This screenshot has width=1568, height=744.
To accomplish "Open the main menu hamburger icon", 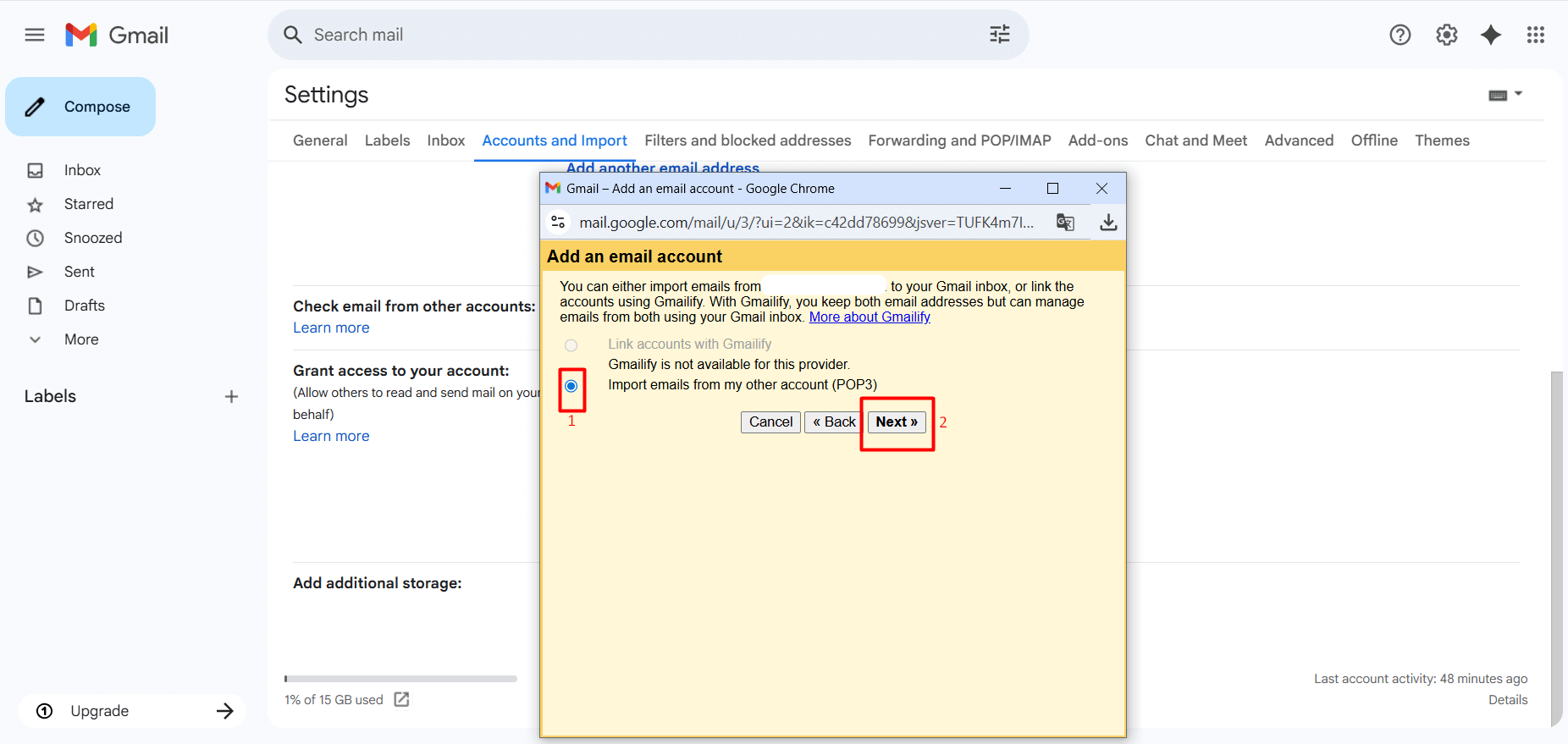I will tap(35, 35).
